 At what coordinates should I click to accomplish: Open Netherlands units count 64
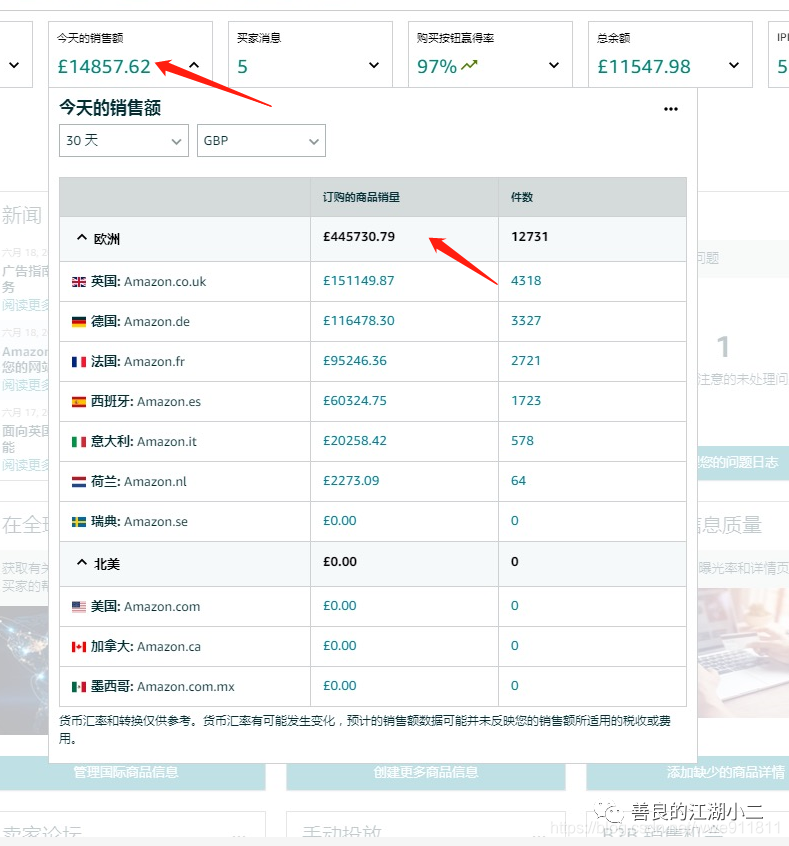tap(519, 480)
